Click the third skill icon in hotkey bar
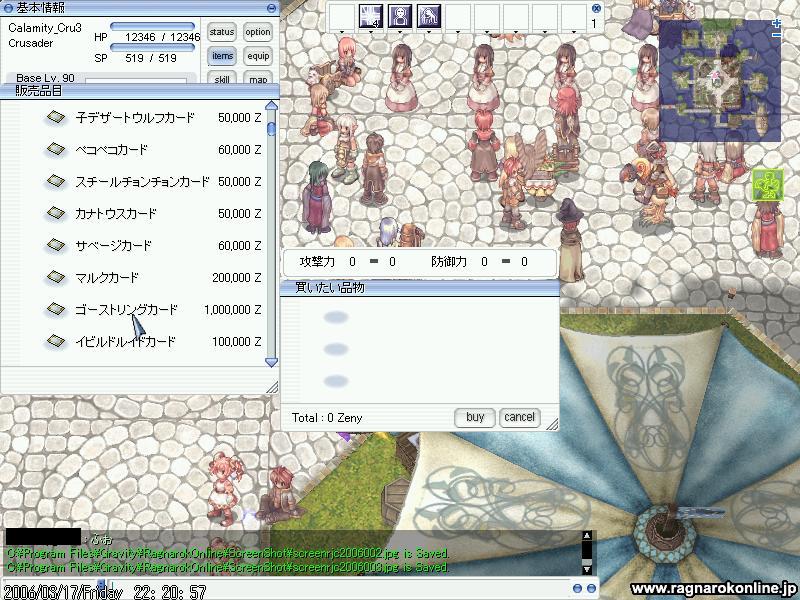Image resolution: width=800 pixels, height=600 pixels. (x=429, y=16)
